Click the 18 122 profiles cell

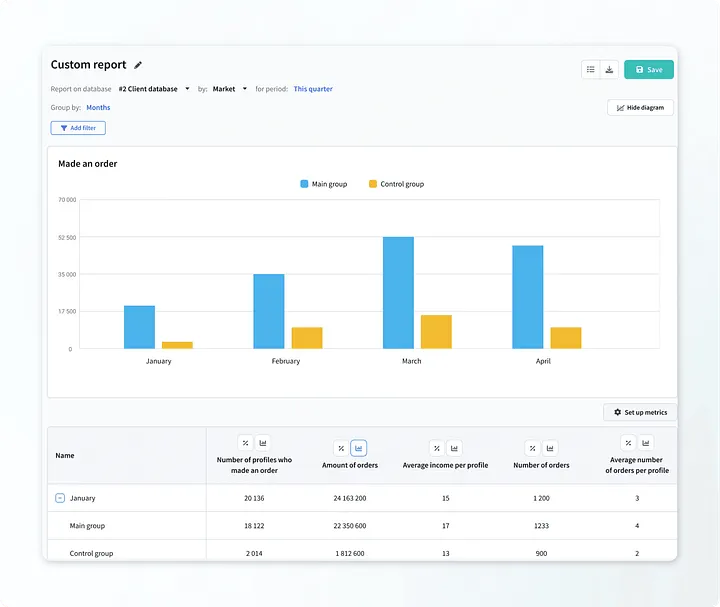click(254, 526)
